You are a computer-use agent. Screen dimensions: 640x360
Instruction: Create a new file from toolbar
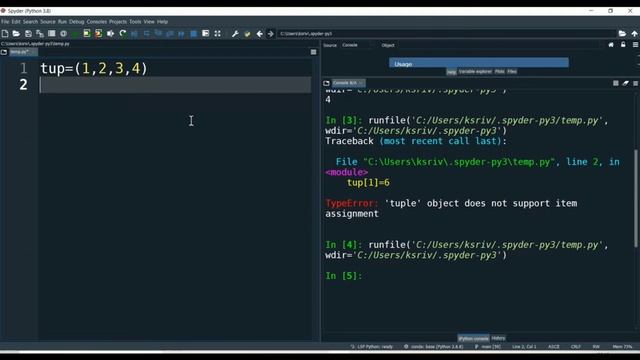5,33
